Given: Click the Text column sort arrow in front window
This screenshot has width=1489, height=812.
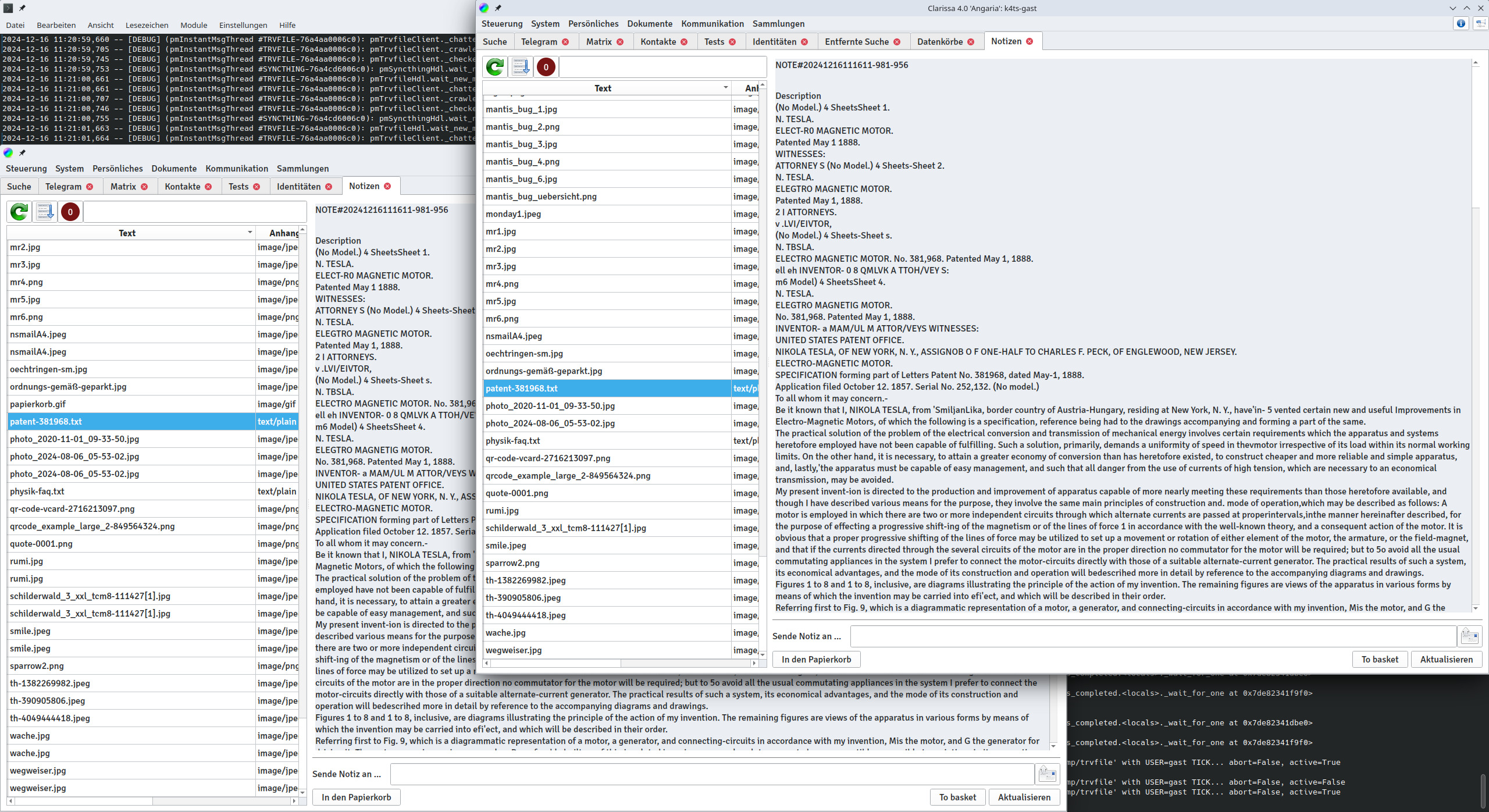Looking at the screenshot, I should tap(726, 87).
